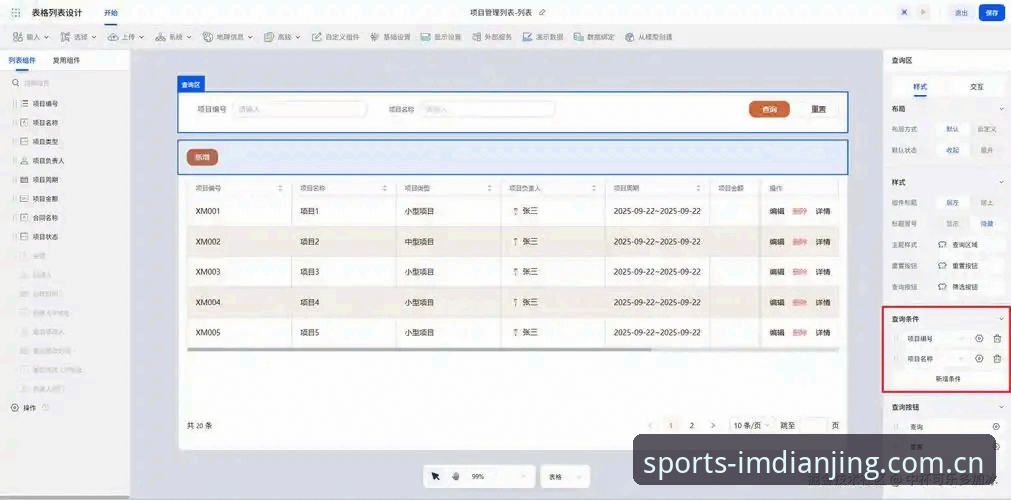Click the next-page arrow in pagination
The height and width of the screenshot is (500, 1011).
[712, 426]
